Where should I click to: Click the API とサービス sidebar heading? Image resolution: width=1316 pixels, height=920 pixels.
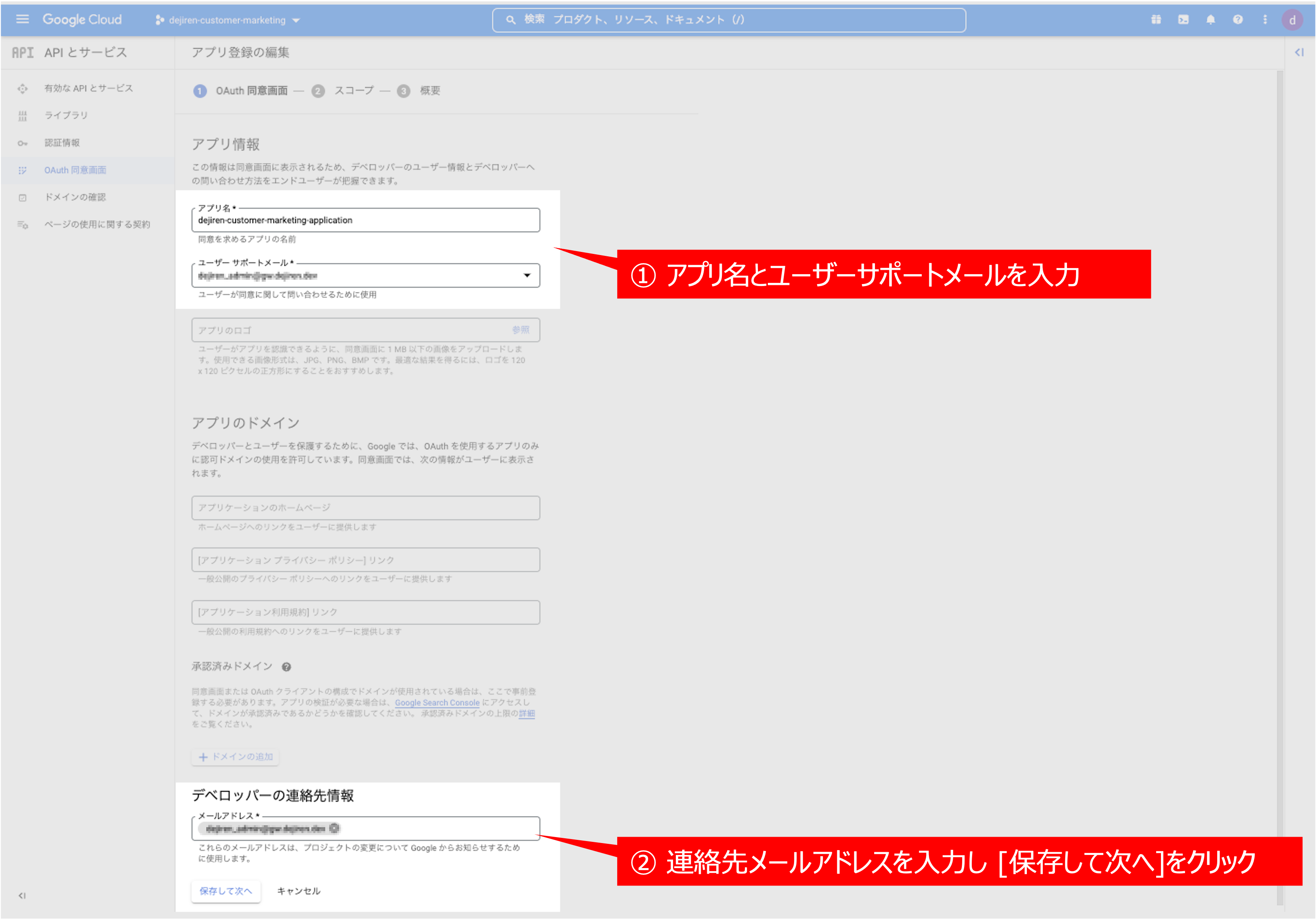point(85,52)
